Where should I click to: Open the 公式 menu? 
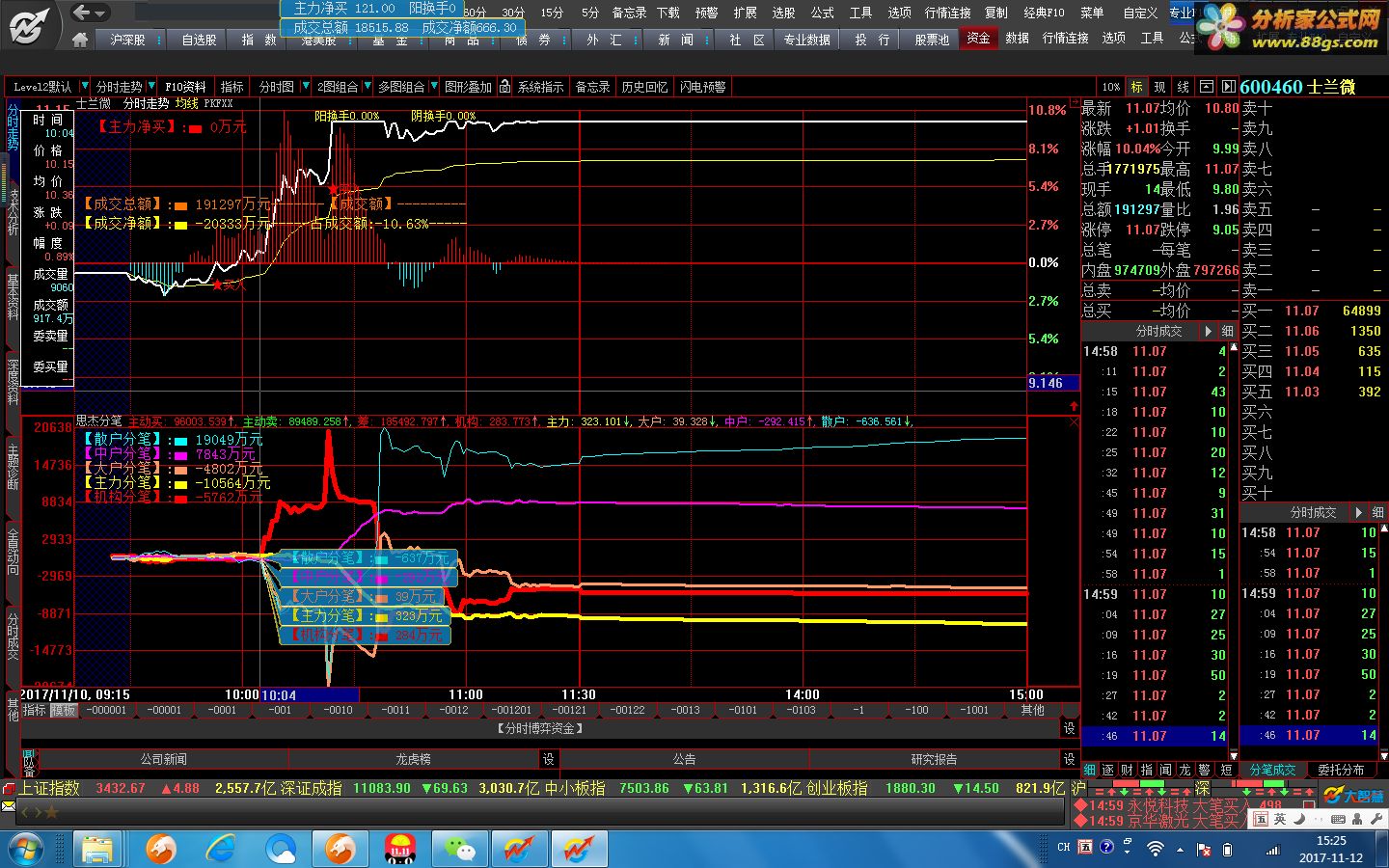point(823,13)
